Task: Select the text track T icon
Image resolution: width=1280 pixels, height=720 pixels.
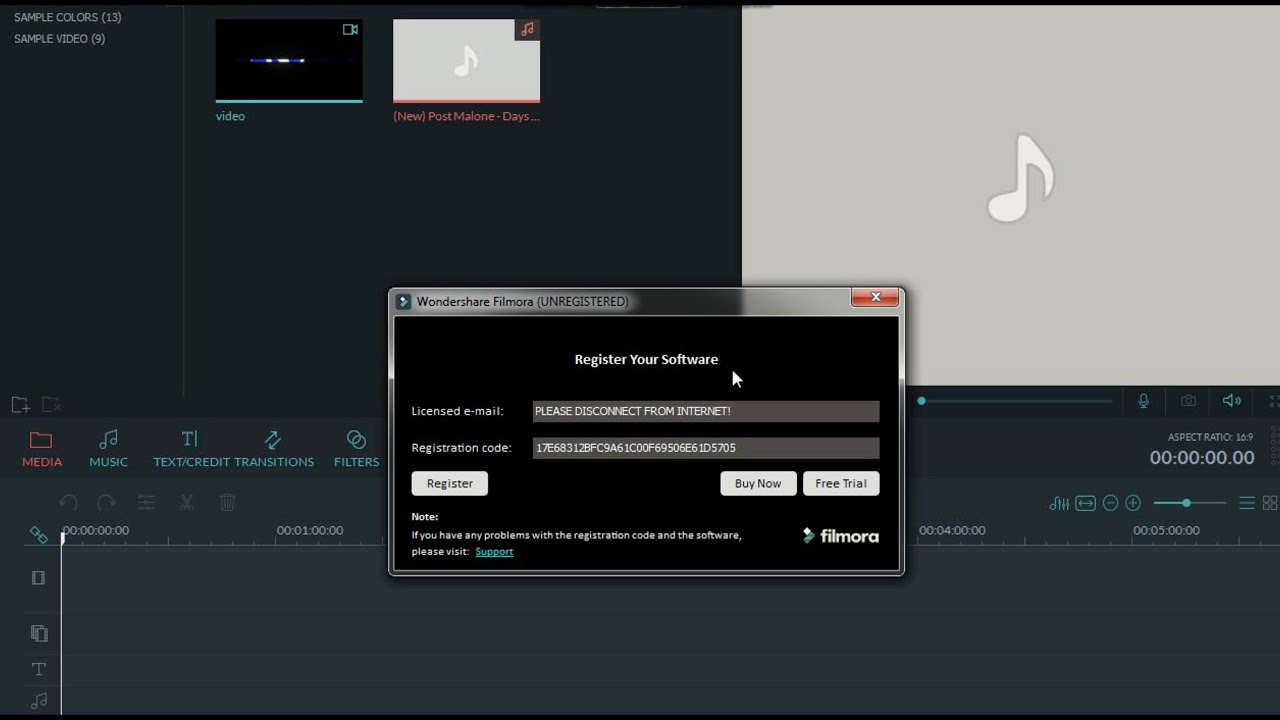Action: (38, 669)
